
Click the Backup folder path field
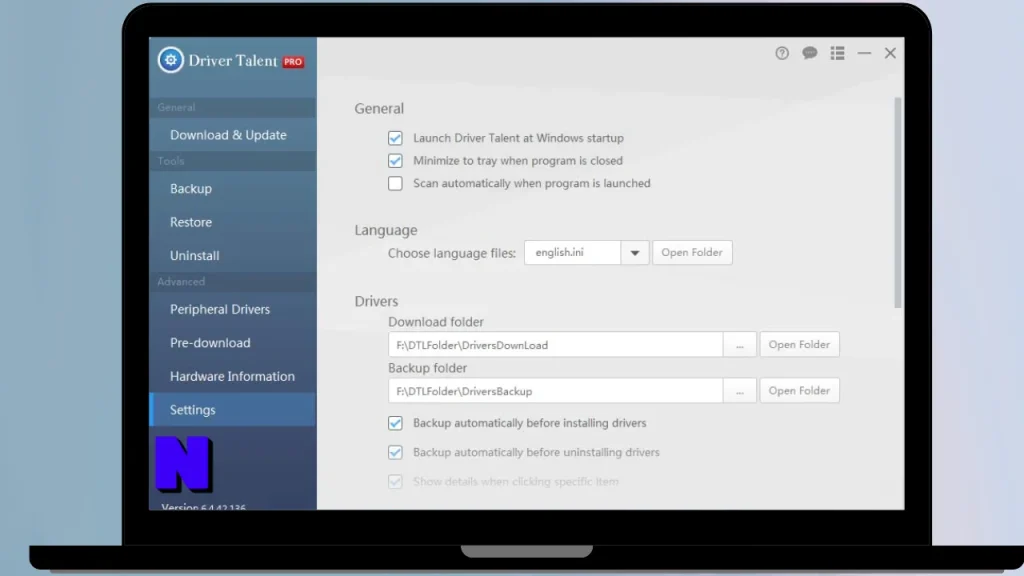[x=555, y=391]
